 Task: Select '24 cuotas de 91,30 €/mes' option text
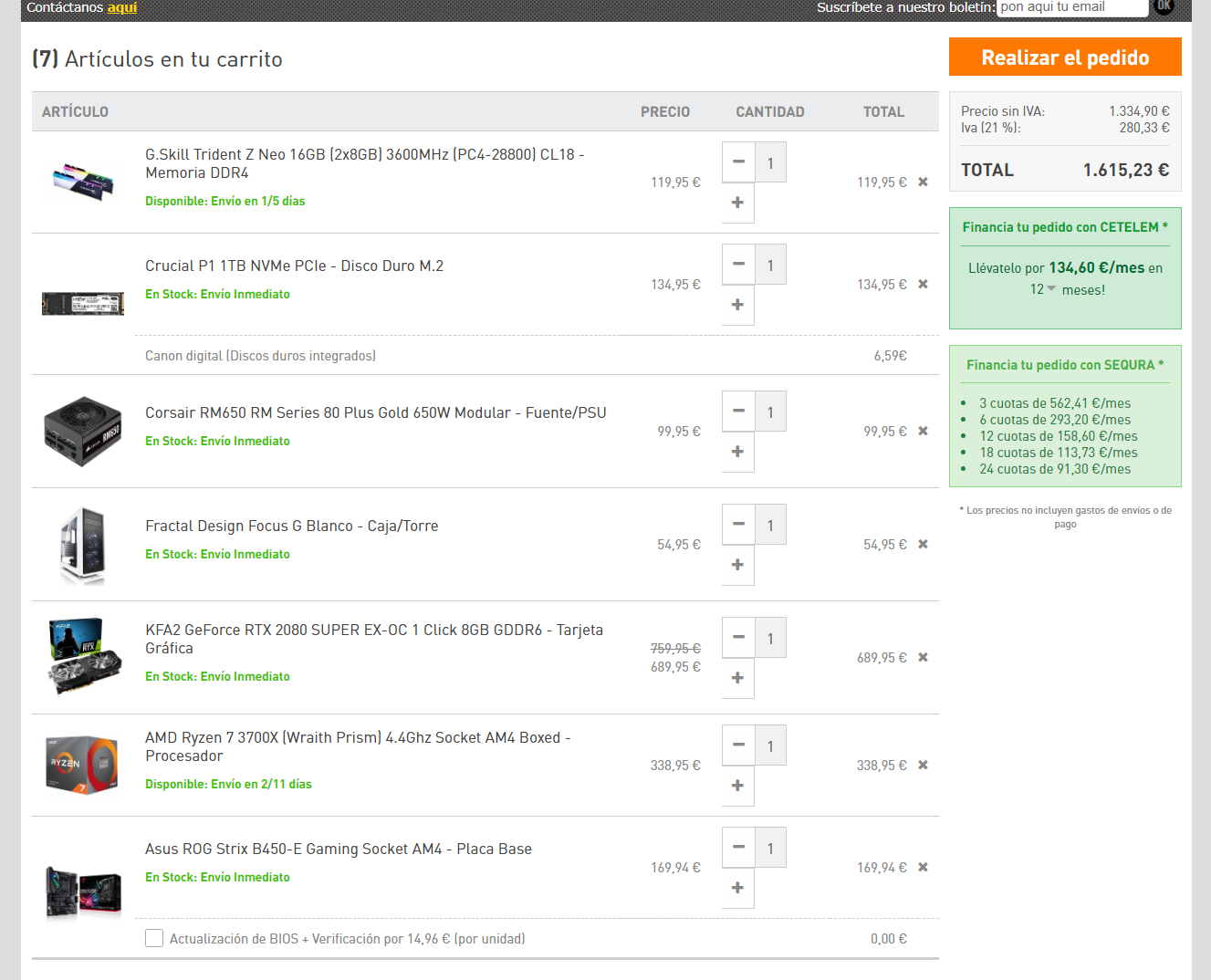[x=1055, y=469]
